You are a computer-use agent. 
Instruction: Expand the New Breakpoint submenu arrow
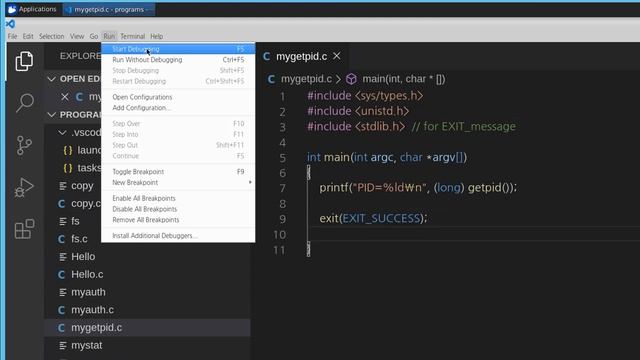pos(250,182)
